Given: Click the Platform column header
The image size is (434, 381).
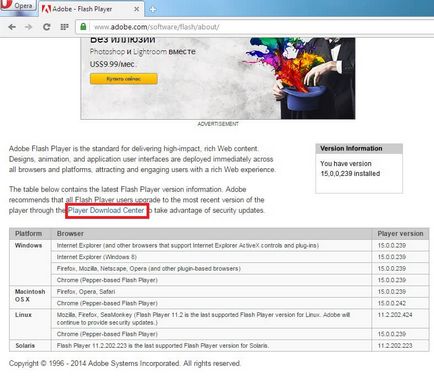Looking at the screenshot, I should (x=30, y=234).
